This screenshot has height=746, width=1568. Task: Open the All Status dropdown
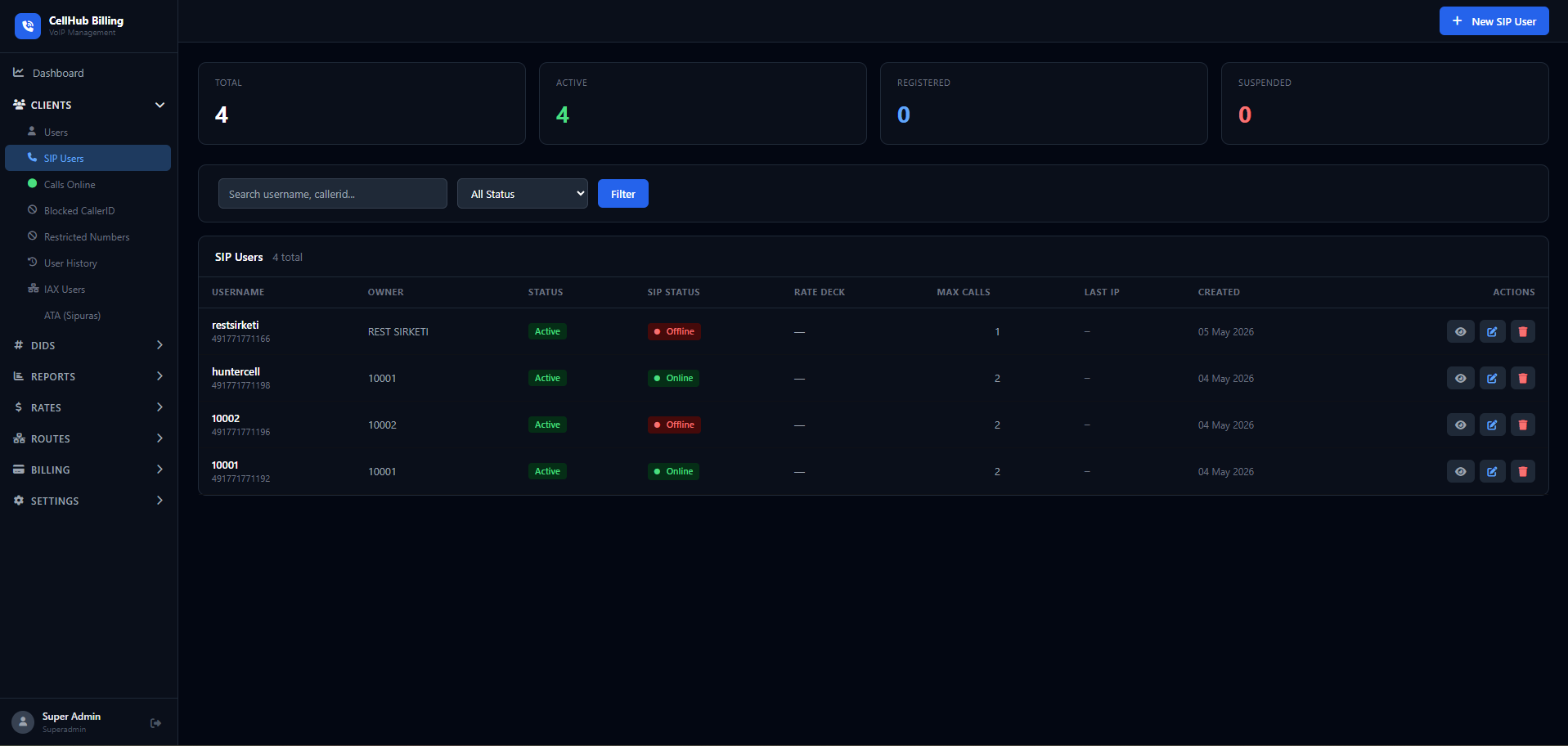[x=523, y=194]
